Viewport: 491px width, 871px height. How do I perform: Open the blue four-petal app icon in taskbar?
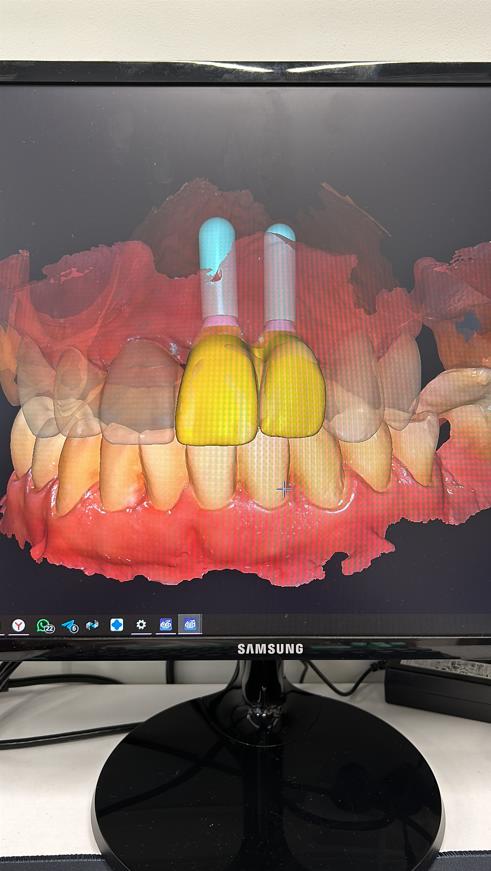(x=117, y=625)
